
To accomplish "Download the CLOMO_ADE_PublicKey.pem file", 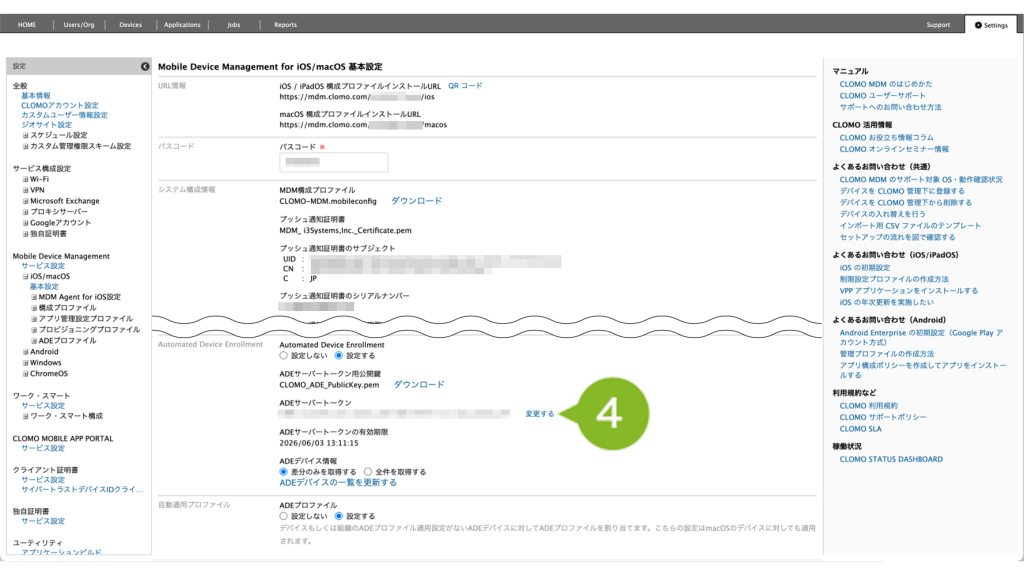I will (x=418, y=384).
